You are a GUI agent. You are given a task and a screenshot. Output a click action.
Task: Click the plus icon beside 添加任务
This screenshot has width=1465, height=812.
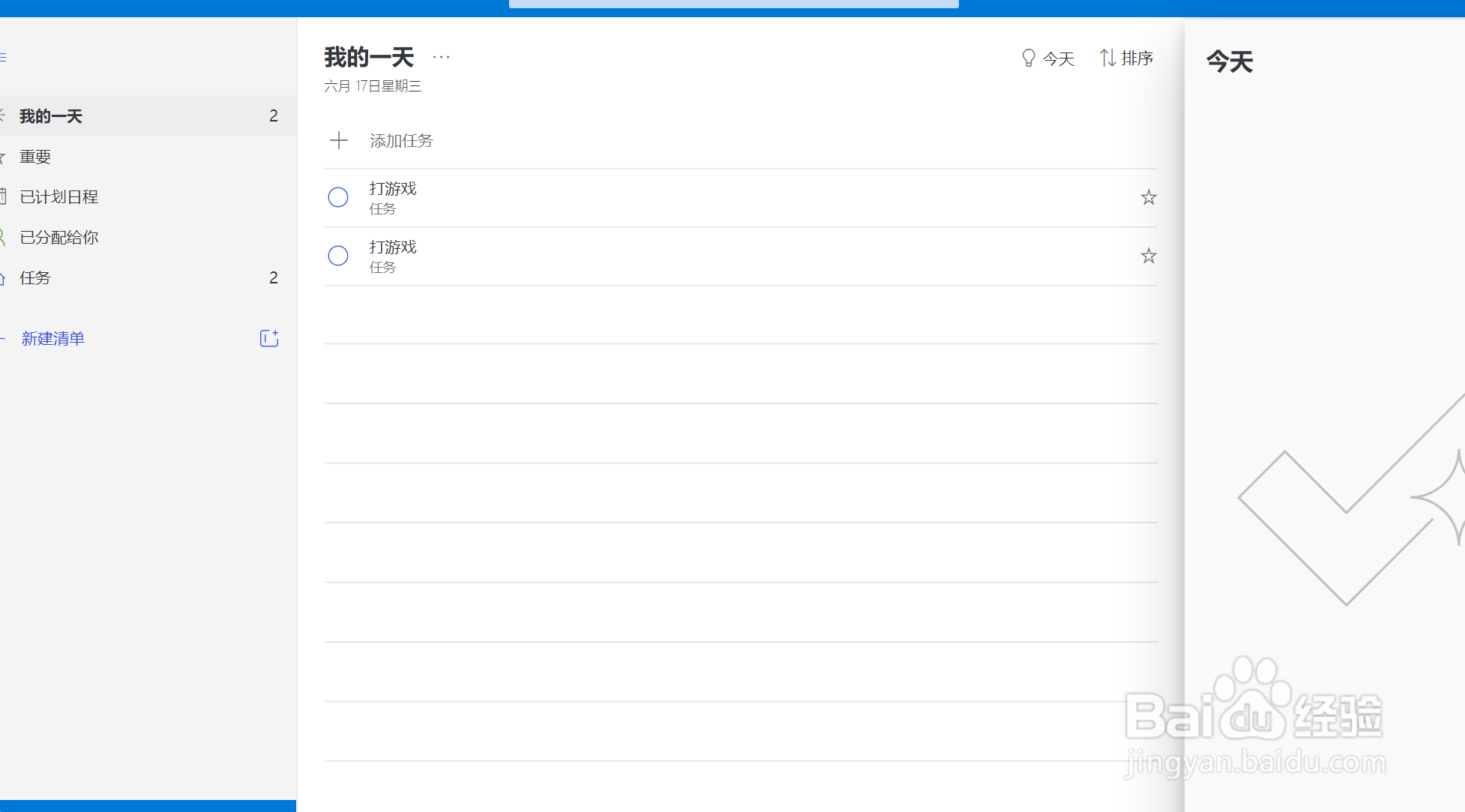click(x=339, y=140)
